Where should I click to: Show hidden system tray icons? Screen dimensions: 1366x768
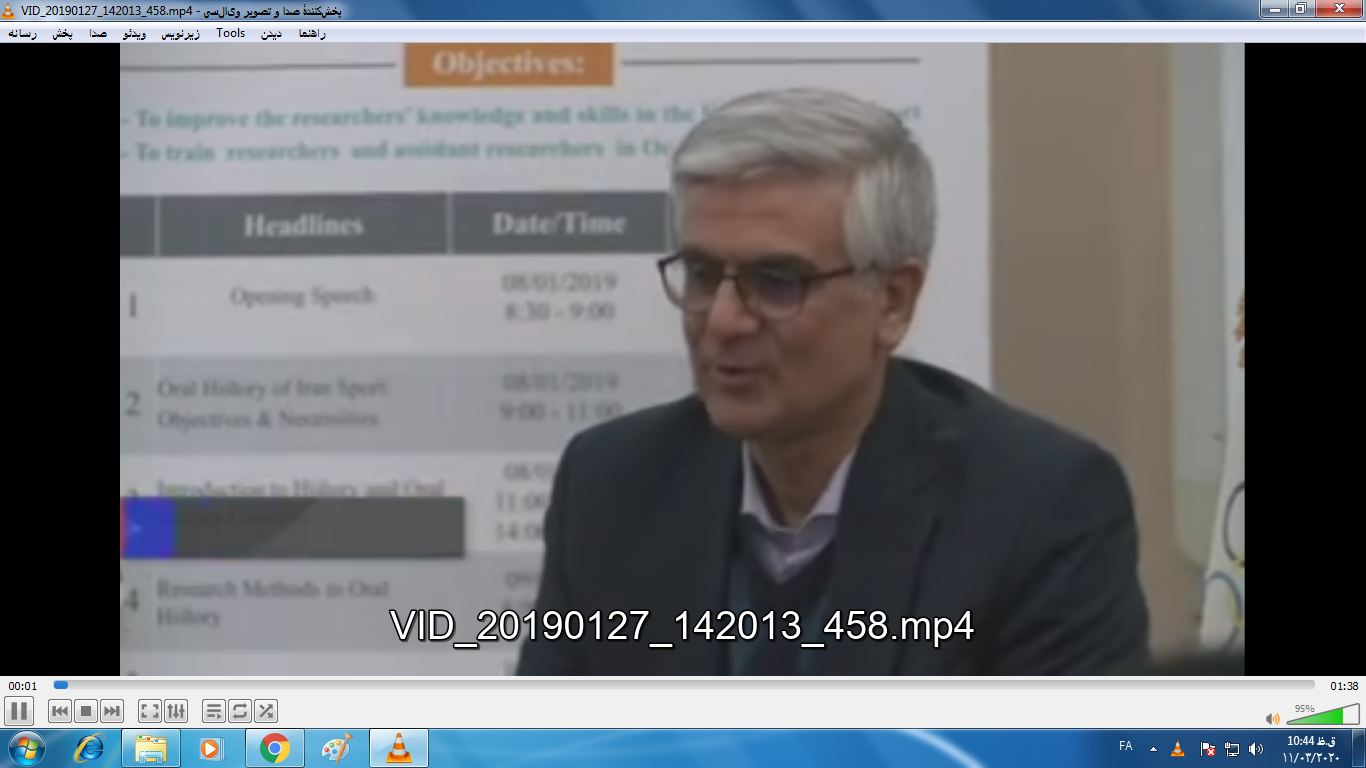(1153, 748)
